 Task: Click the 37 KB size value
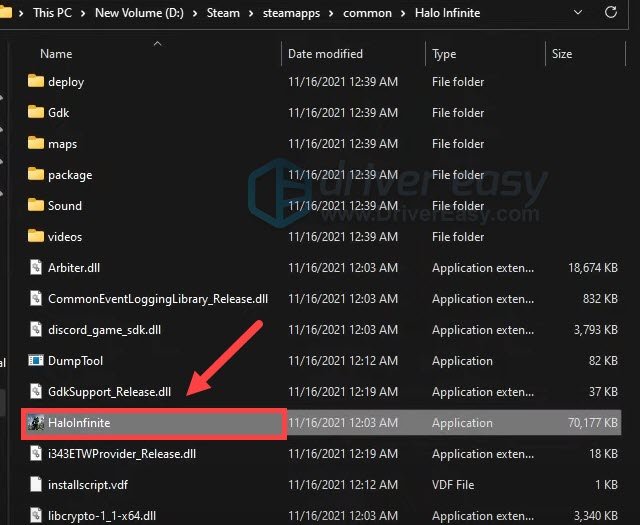point(603,392)
